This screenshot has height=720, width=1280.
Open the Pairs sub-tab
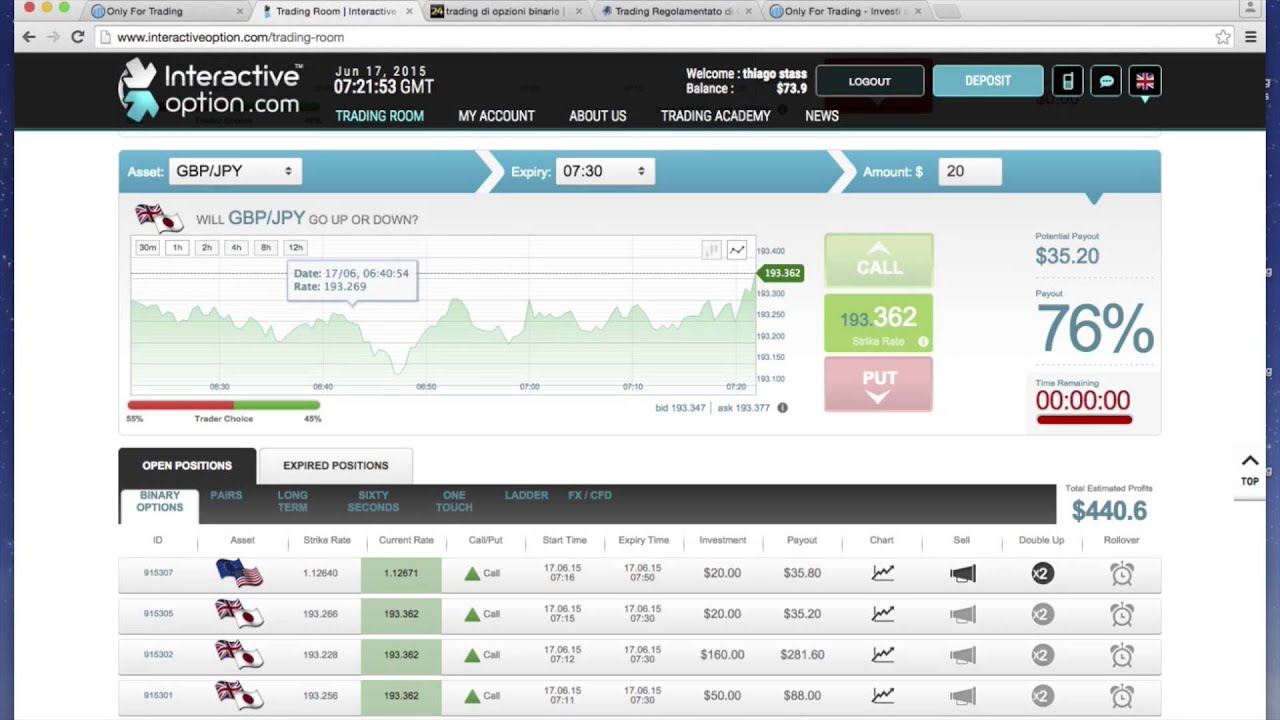226,495
